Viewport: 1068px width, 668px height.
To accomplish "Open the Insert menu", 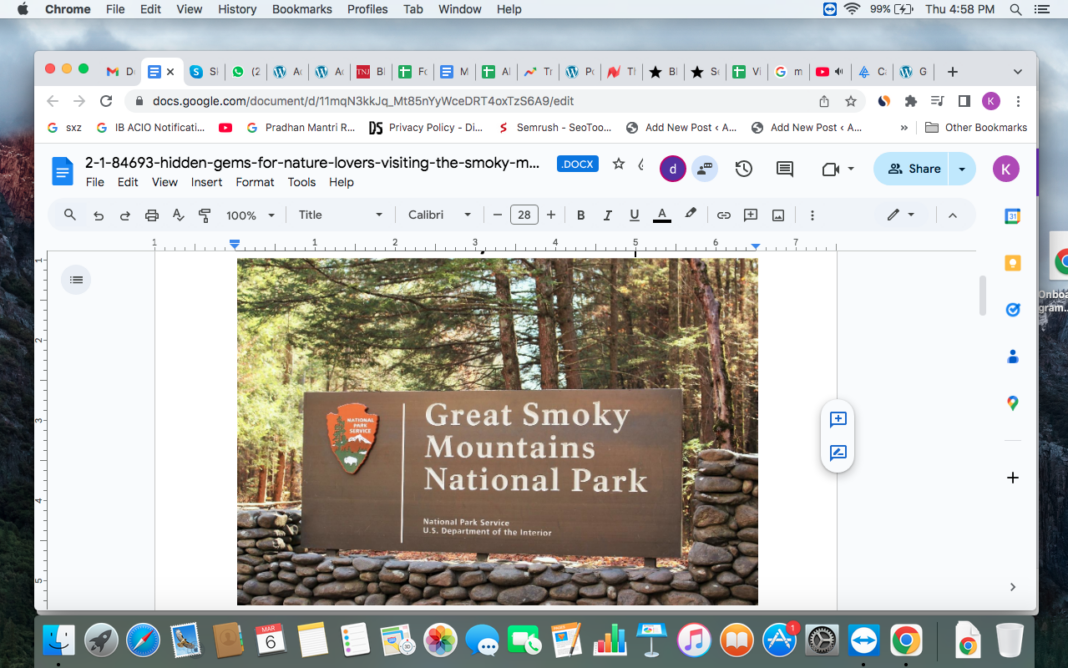I will (x=206, y=182).
